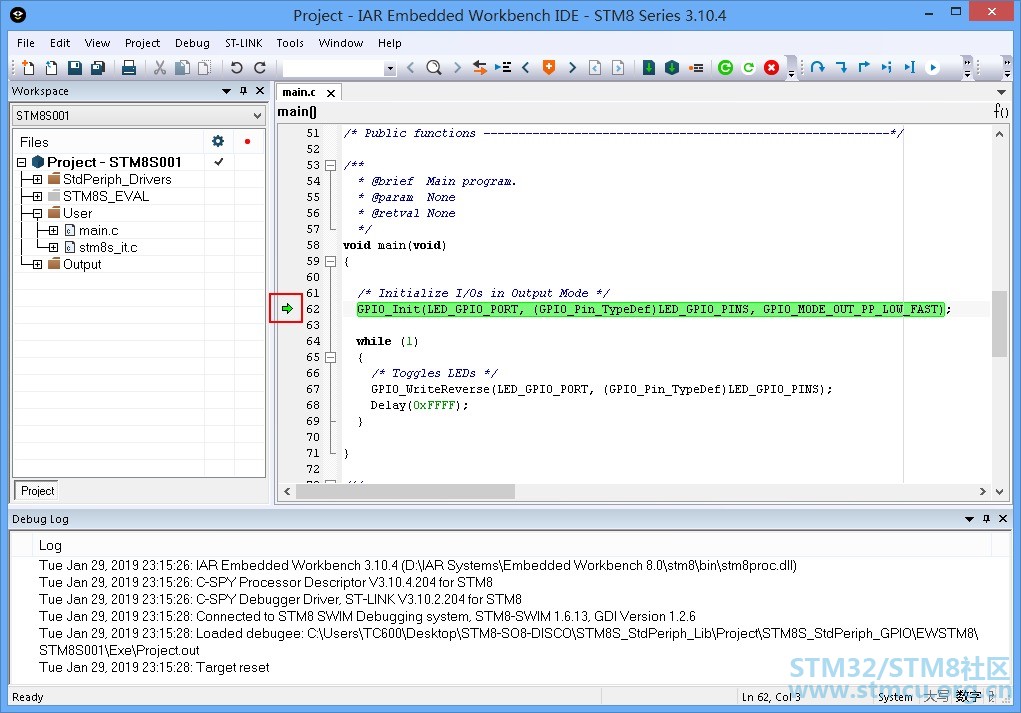
Task: Click Download and Debug green arrow icon
Action: [649, 67]
